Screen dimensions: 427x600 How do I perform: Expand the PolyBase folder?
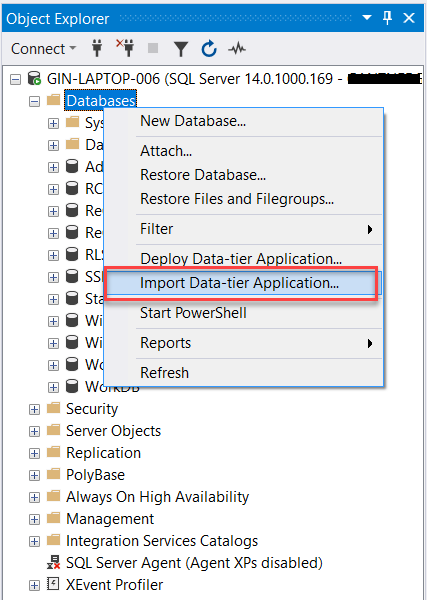(34, 476)
